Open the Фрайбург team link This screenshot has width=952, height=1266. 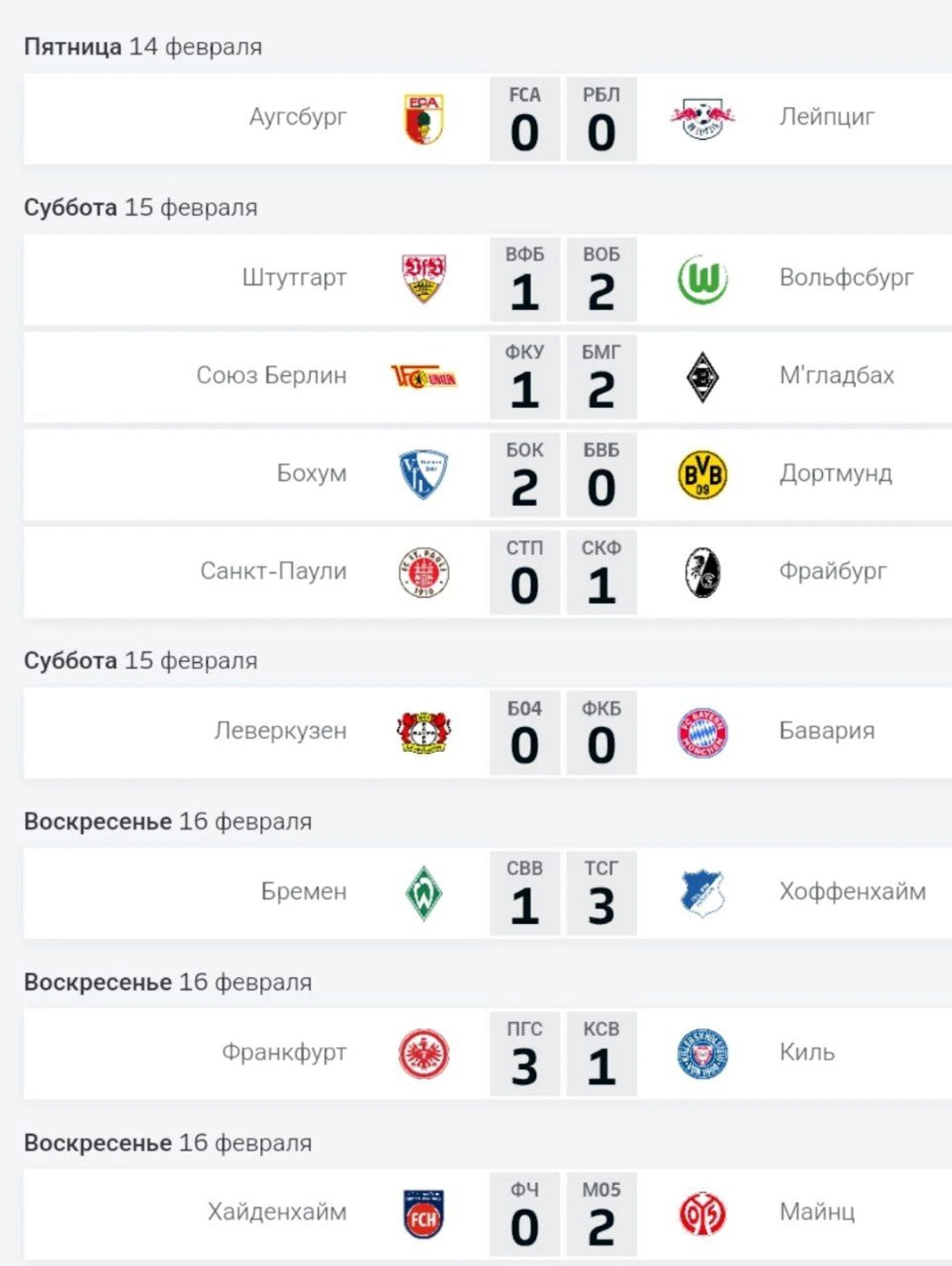click(833, 571)
